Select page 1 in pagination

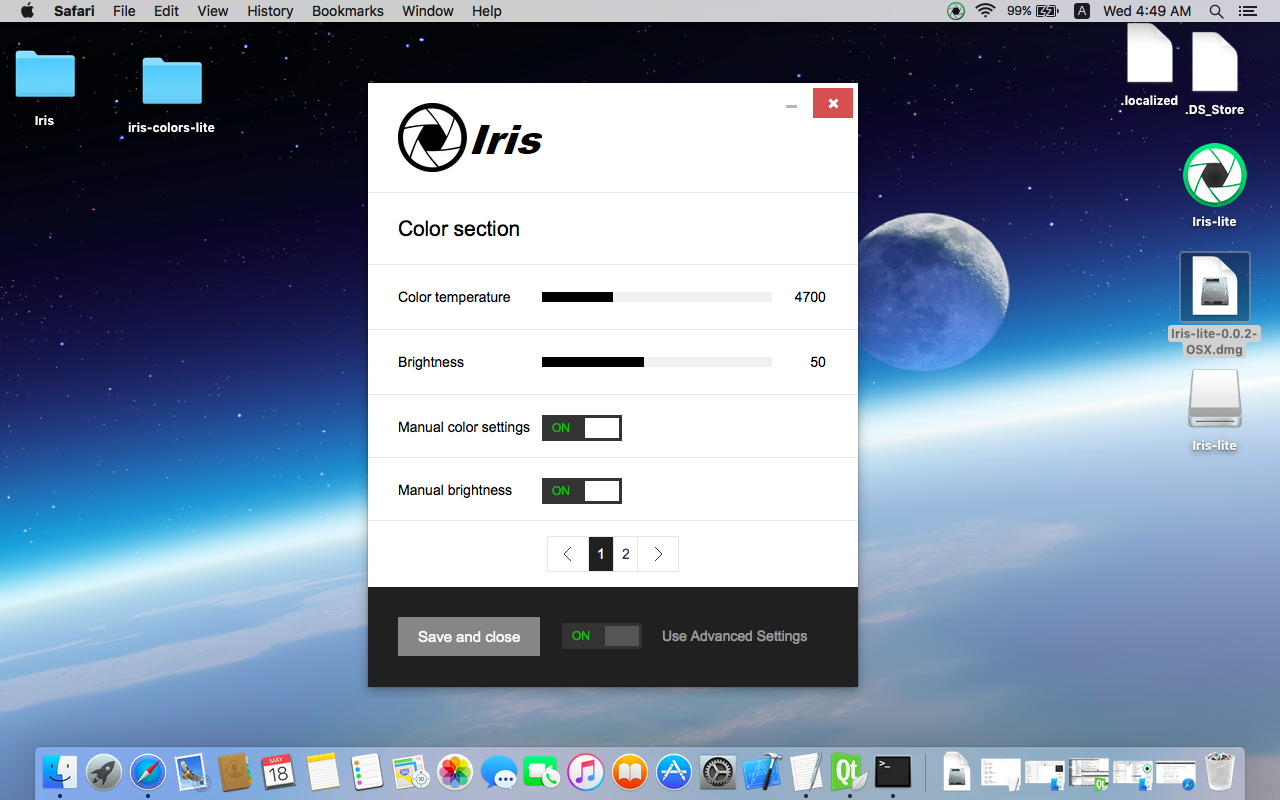pyautogui.click(x=601, y=554)
